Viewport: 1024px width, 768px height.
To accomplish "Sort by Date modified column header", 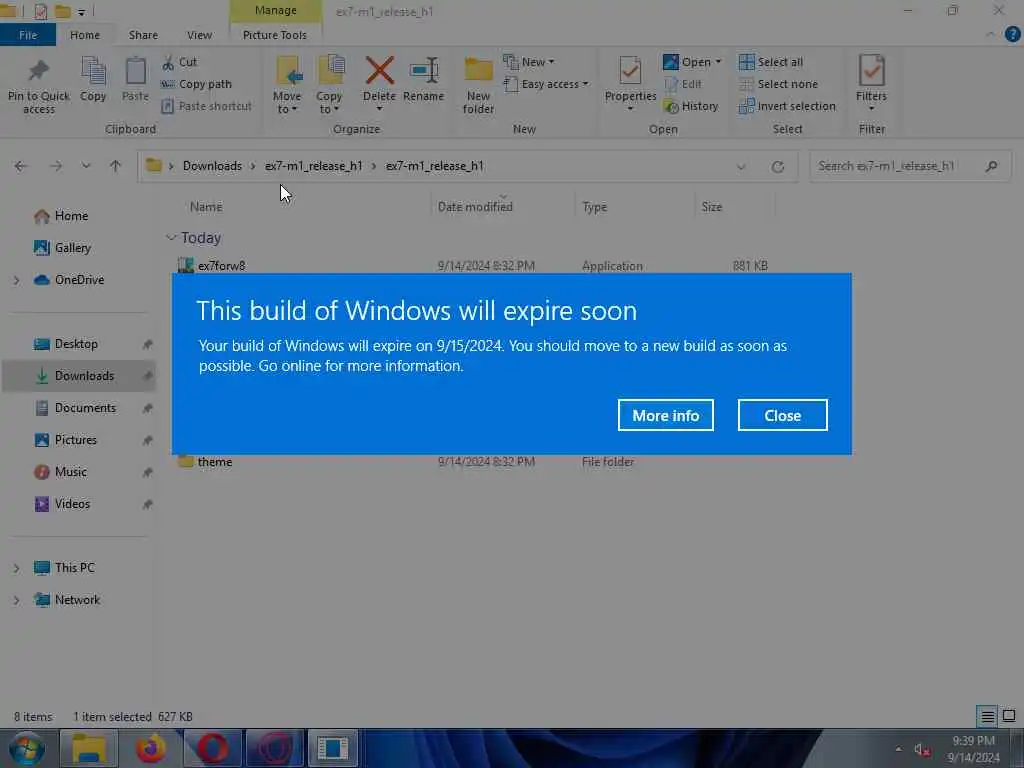I will (x=475, y=207).
